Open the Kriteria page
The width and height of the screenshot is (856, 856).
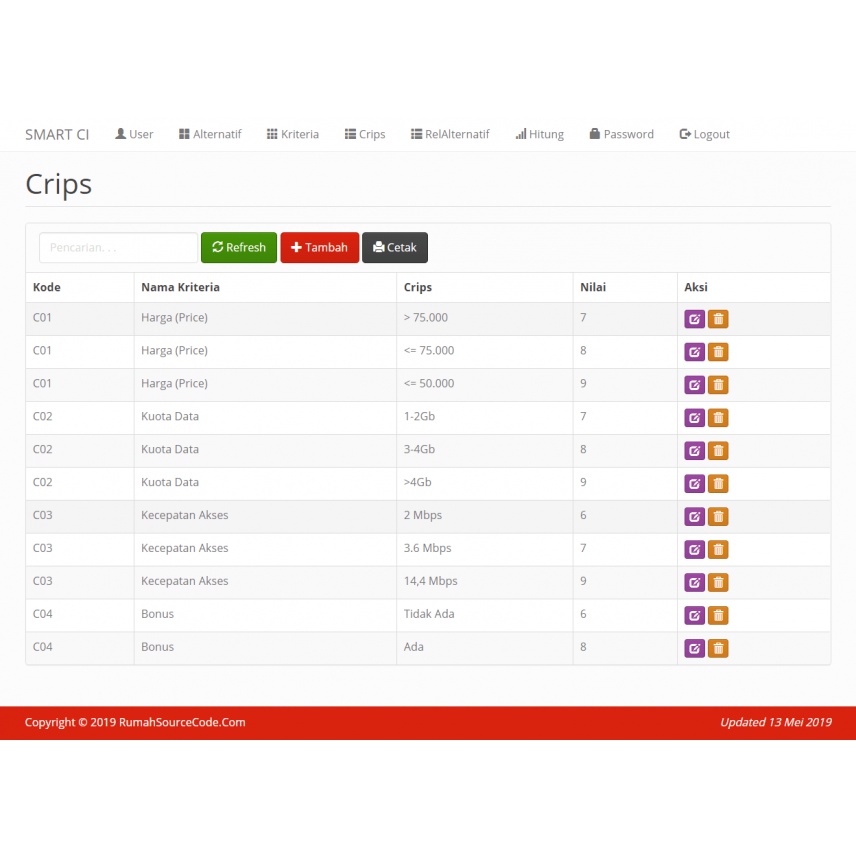[293, 134]
